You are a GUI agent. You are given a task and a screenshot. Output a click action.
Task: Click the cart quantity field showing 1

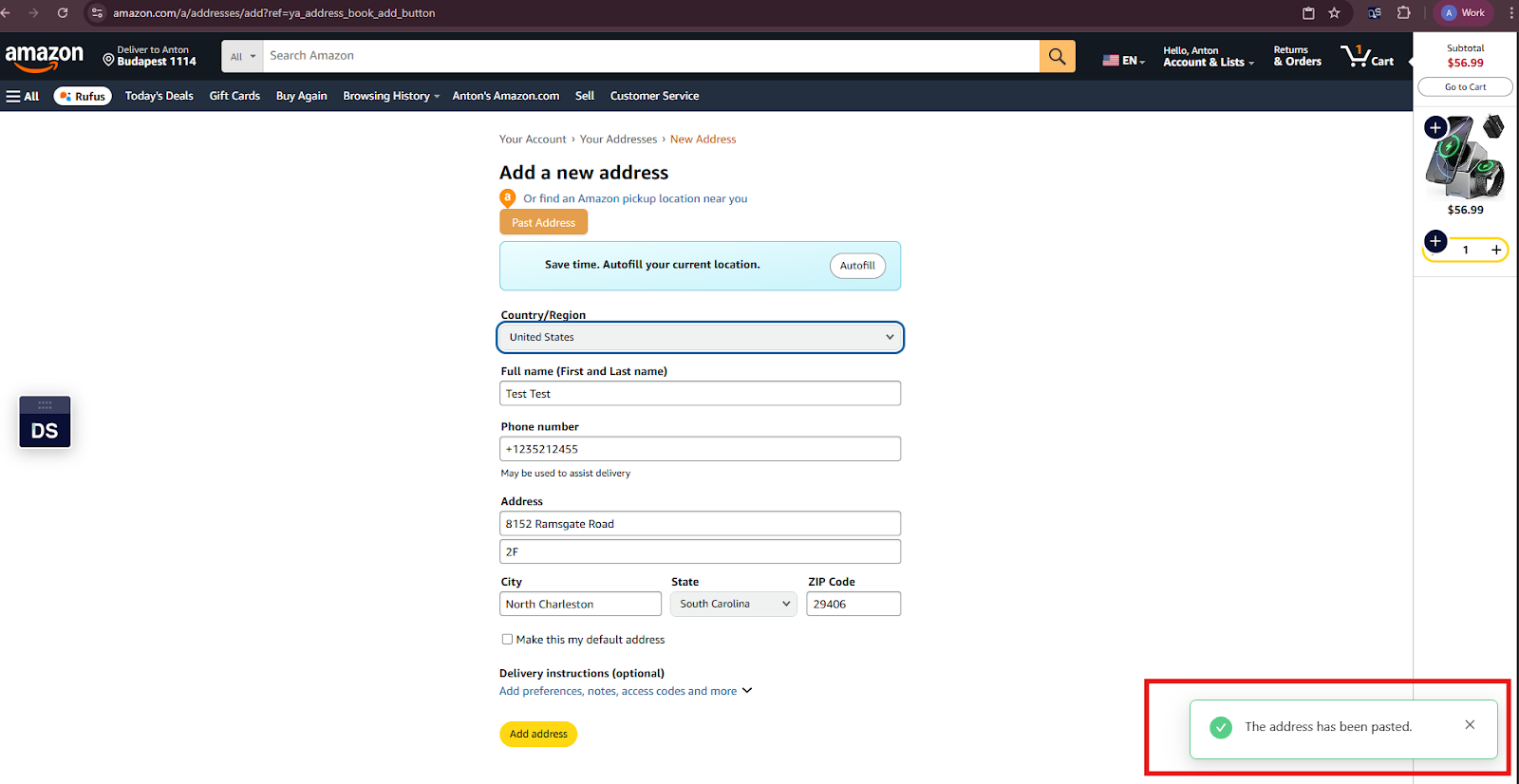click(x=1465, y=250)
